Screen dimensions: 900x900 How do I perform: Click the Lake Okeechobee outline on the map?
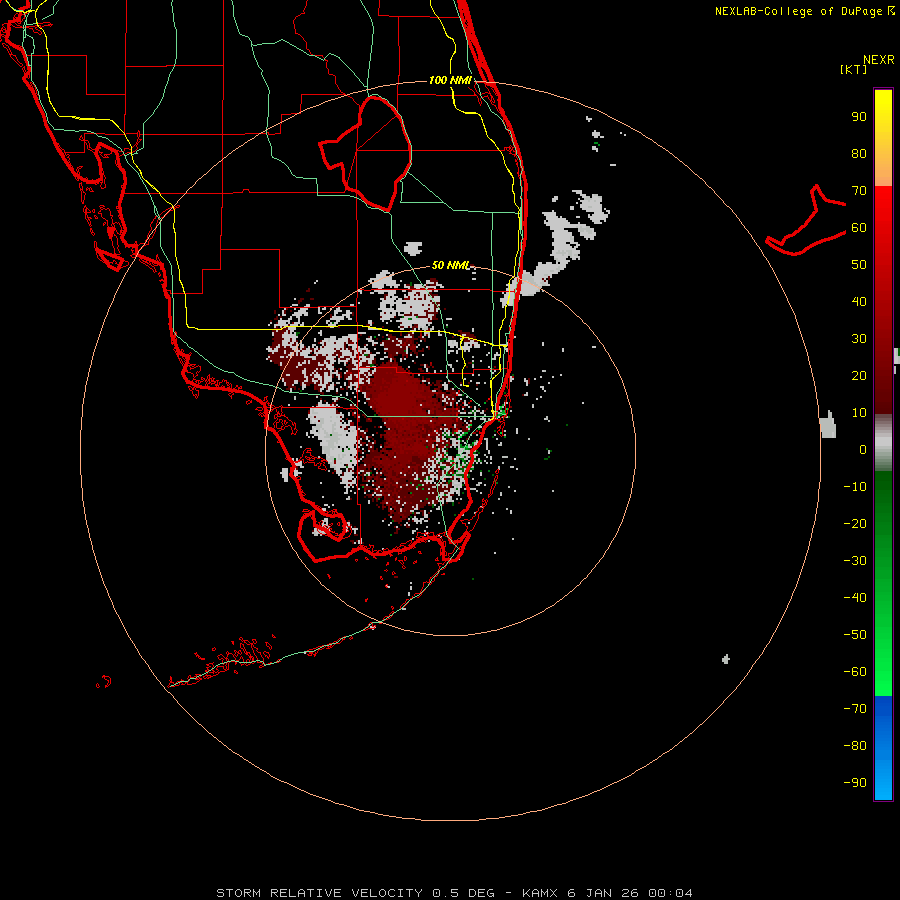coord(366,153)
